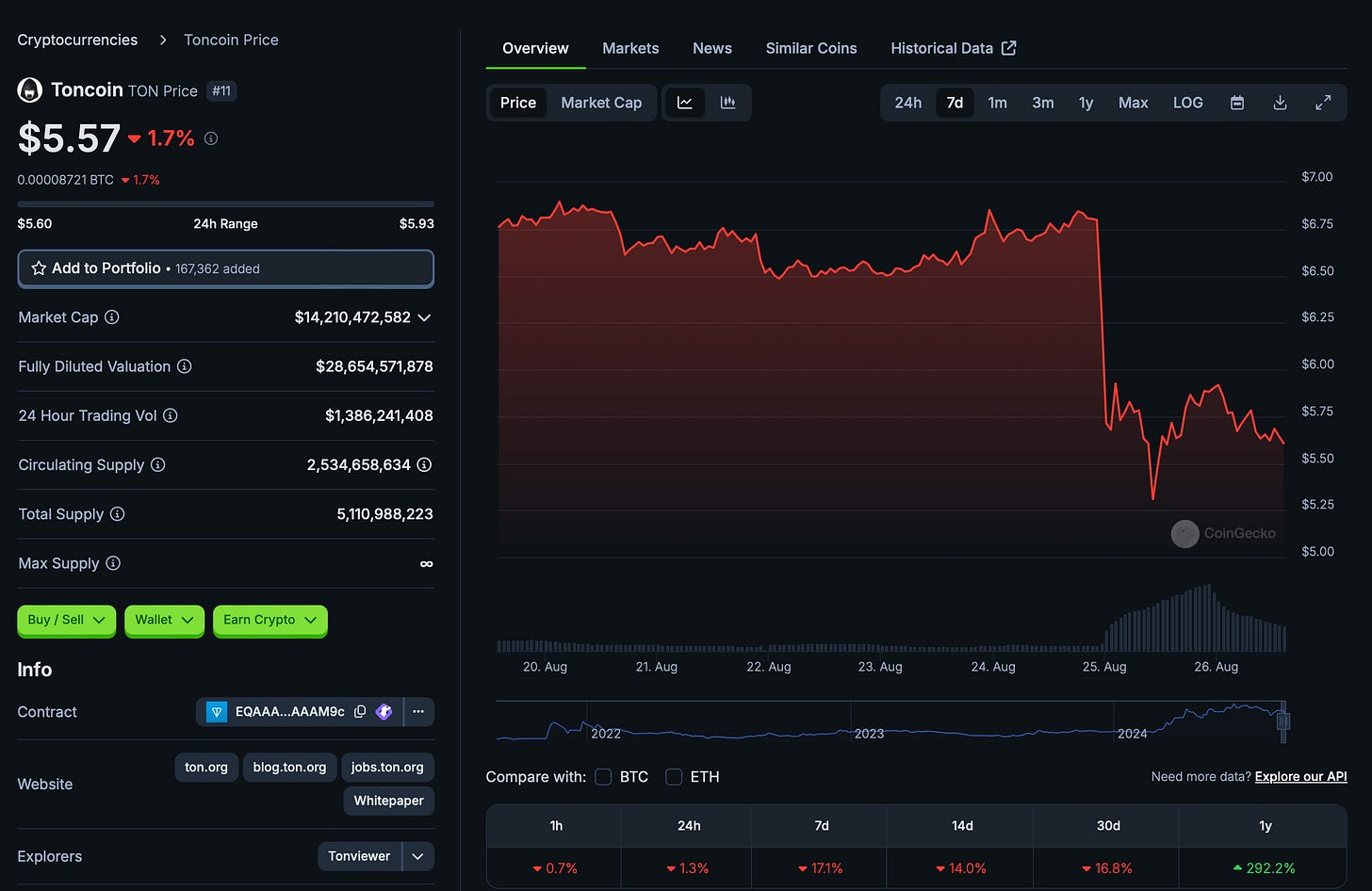
Task: Click the Add to Portfolio button
Action: pos(226,268)
